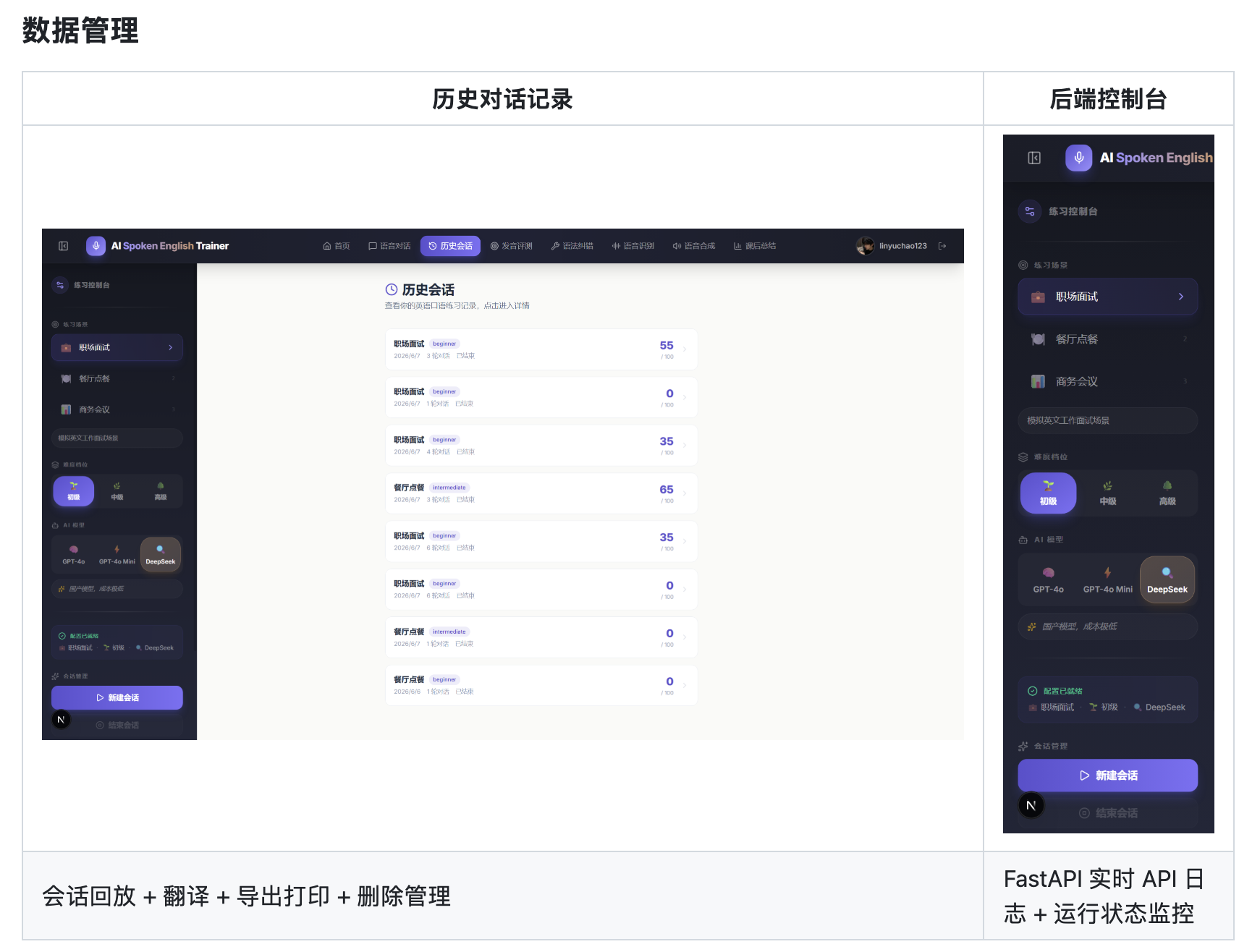
Task: Click 练习控制台 sliders icon in 后端控制台 screenshot
Action: [1030, 211]
